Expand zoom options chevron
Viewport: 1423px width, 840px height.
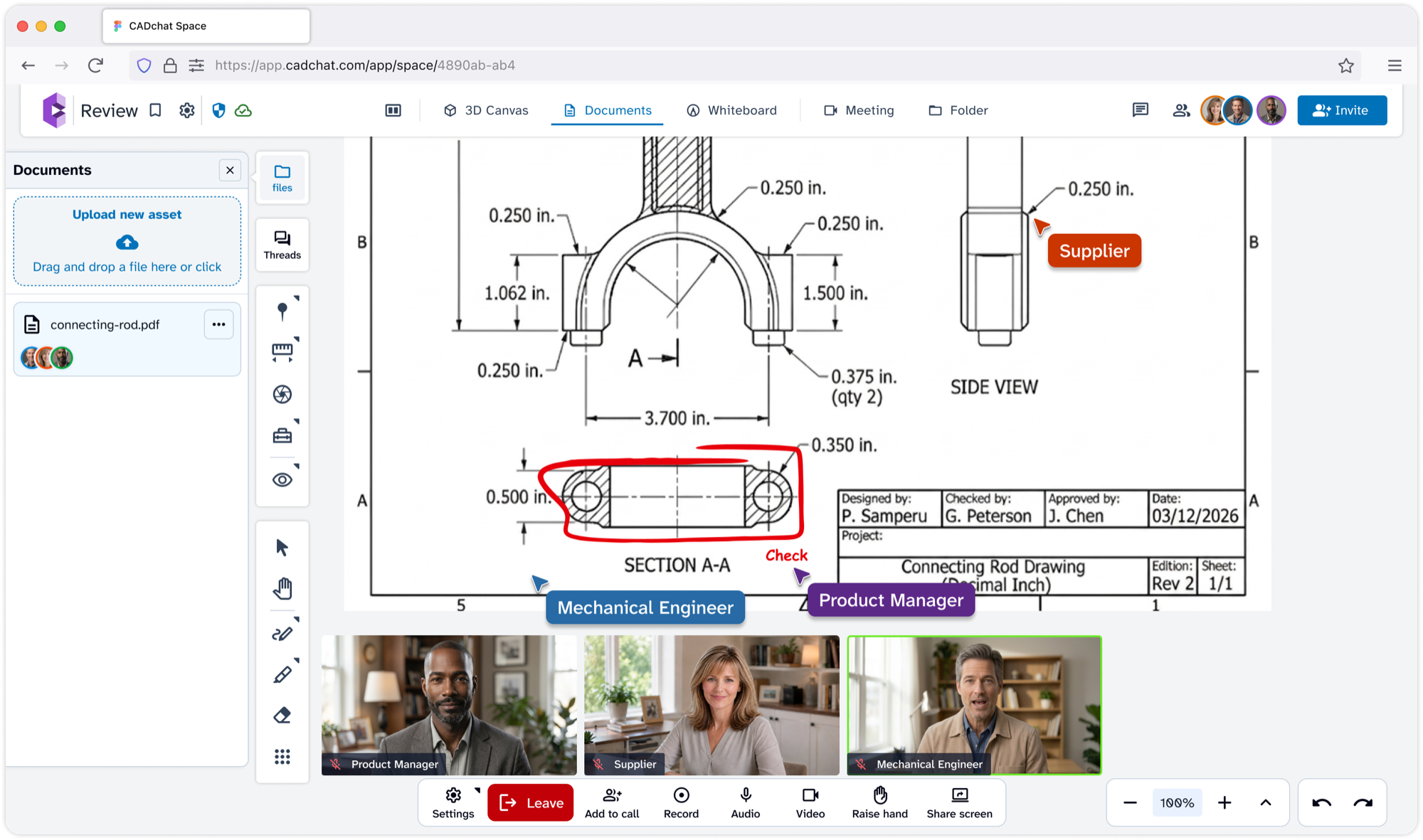[1266, 802]
